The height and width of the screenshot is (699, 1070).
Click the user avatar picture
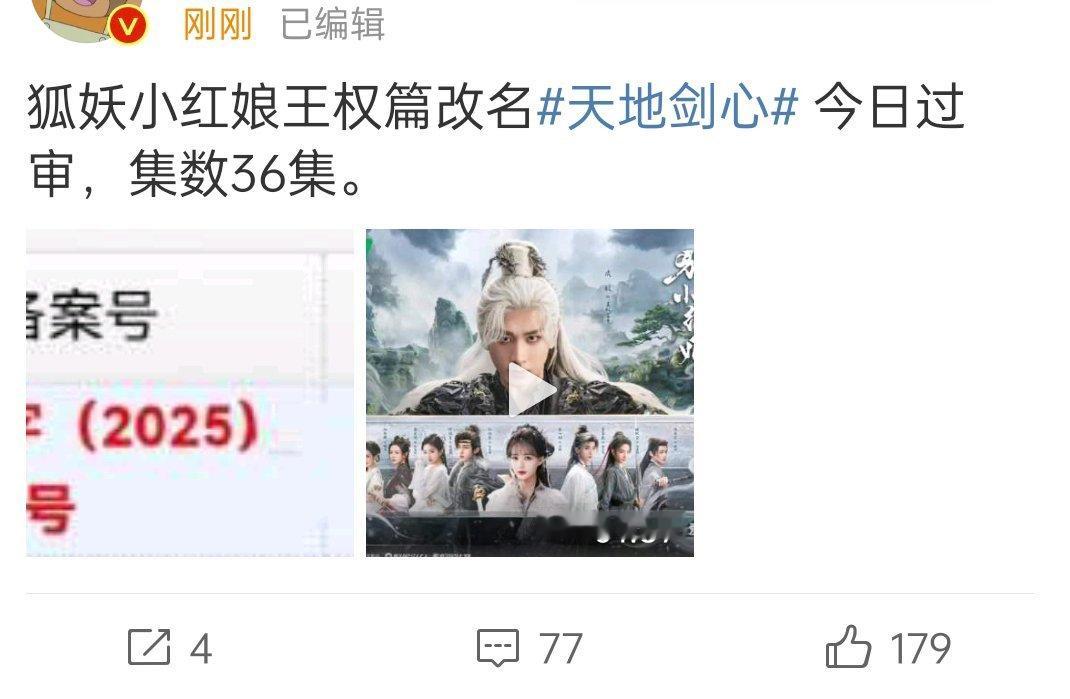[x=85, y=17]
